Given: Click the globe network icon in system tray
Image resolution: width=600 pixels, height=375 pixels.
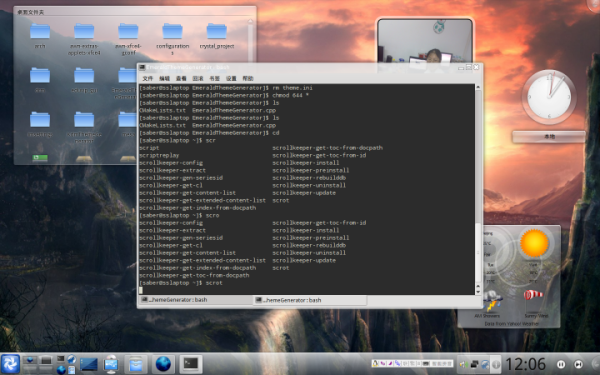Looking at the screenshot, I should [x=485, y=364].
